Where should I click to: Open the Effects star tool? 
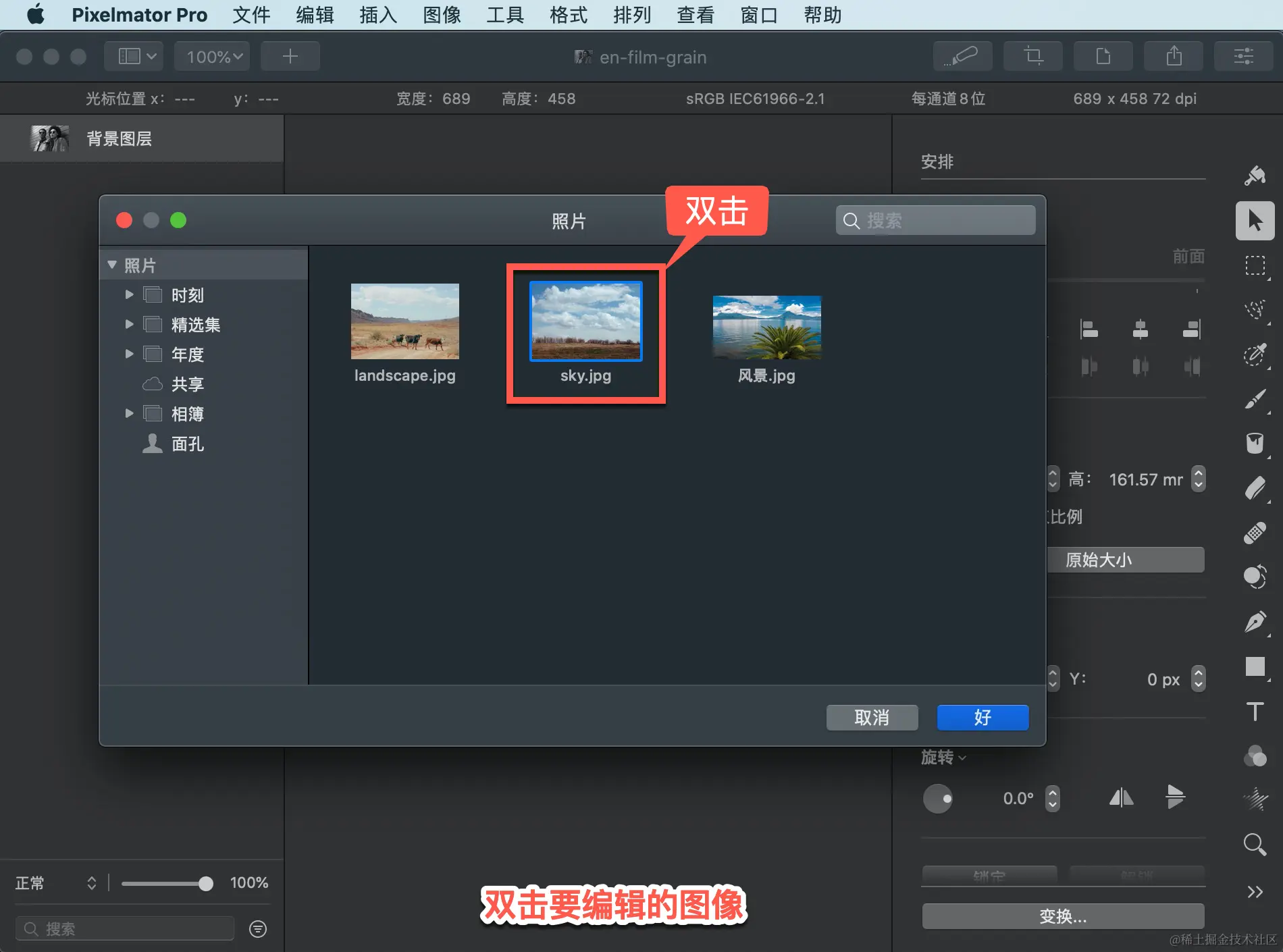[x=1255, y=800]
